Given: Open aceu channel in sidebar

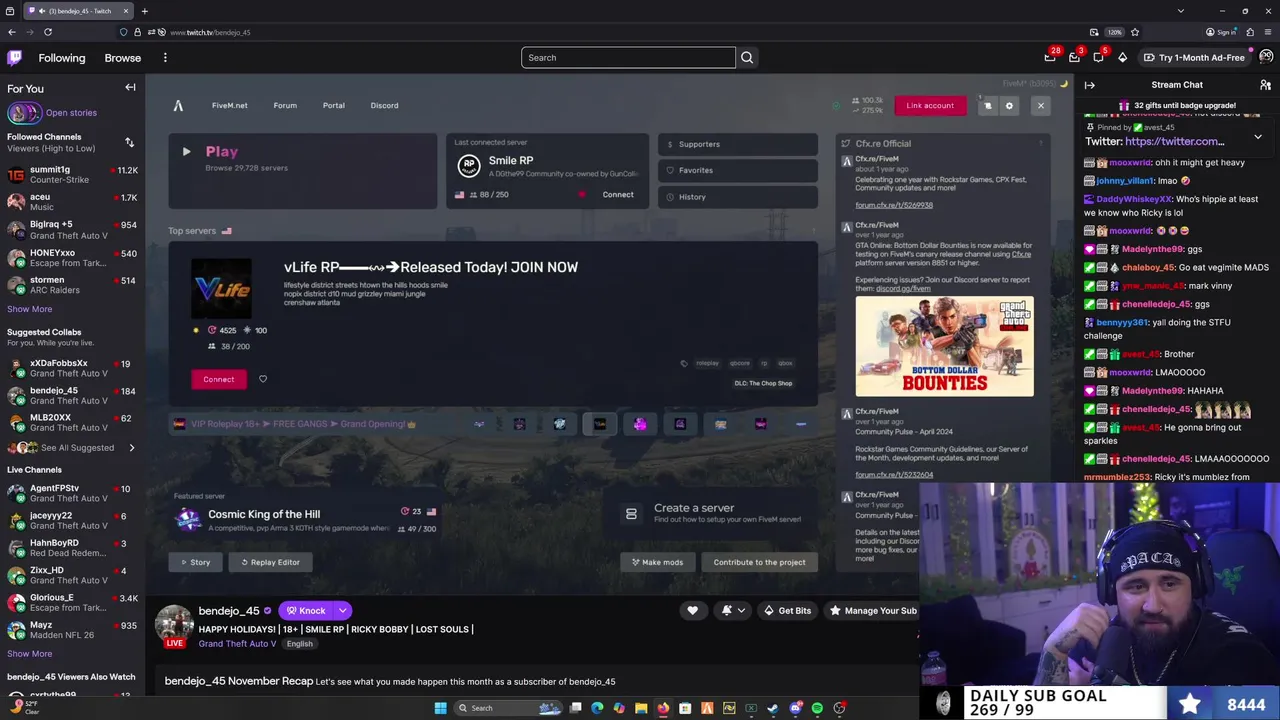Looking at the screenshot, I should tap(72, 202).
